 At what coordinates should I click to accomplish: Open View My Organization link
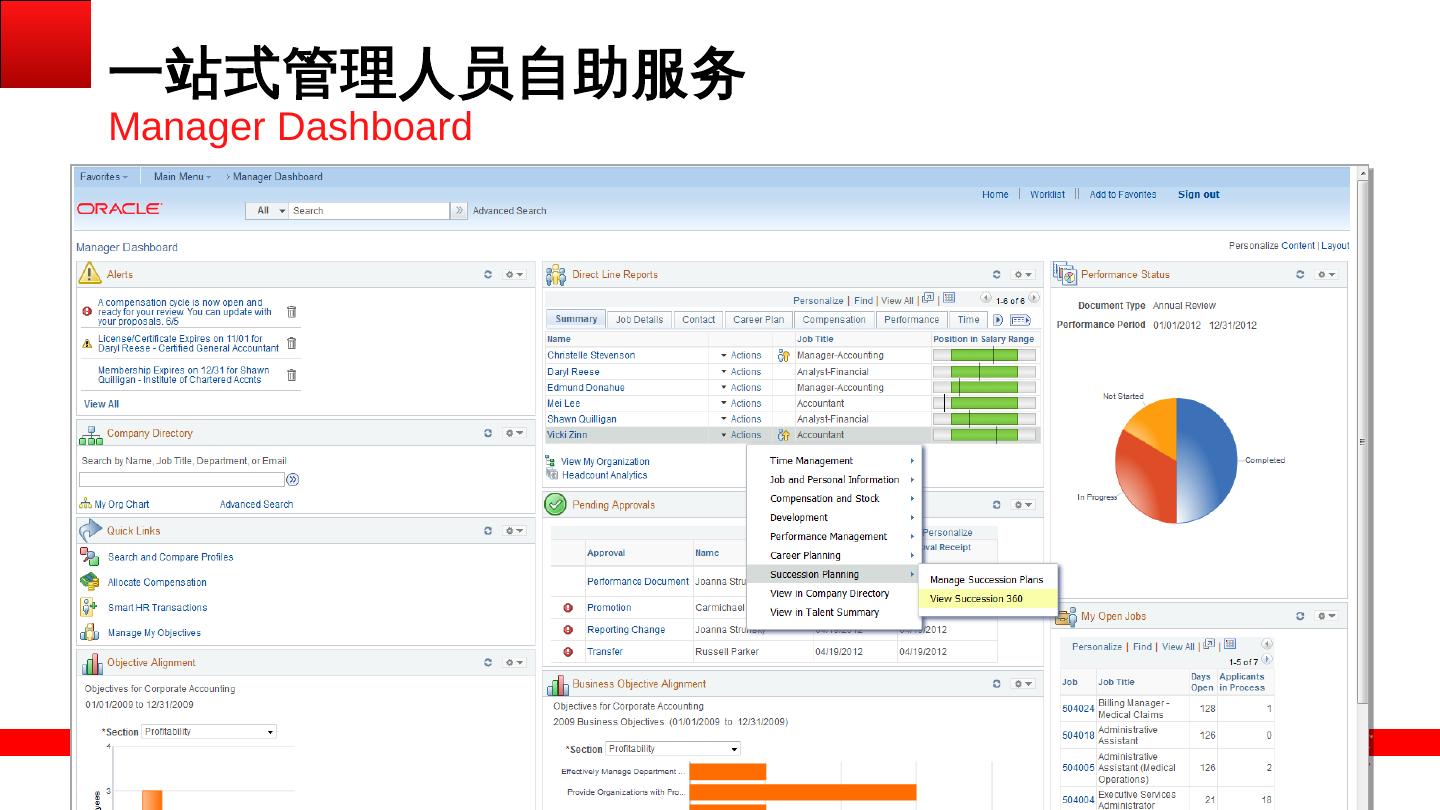pyautogui.click(x=605, y=462)
